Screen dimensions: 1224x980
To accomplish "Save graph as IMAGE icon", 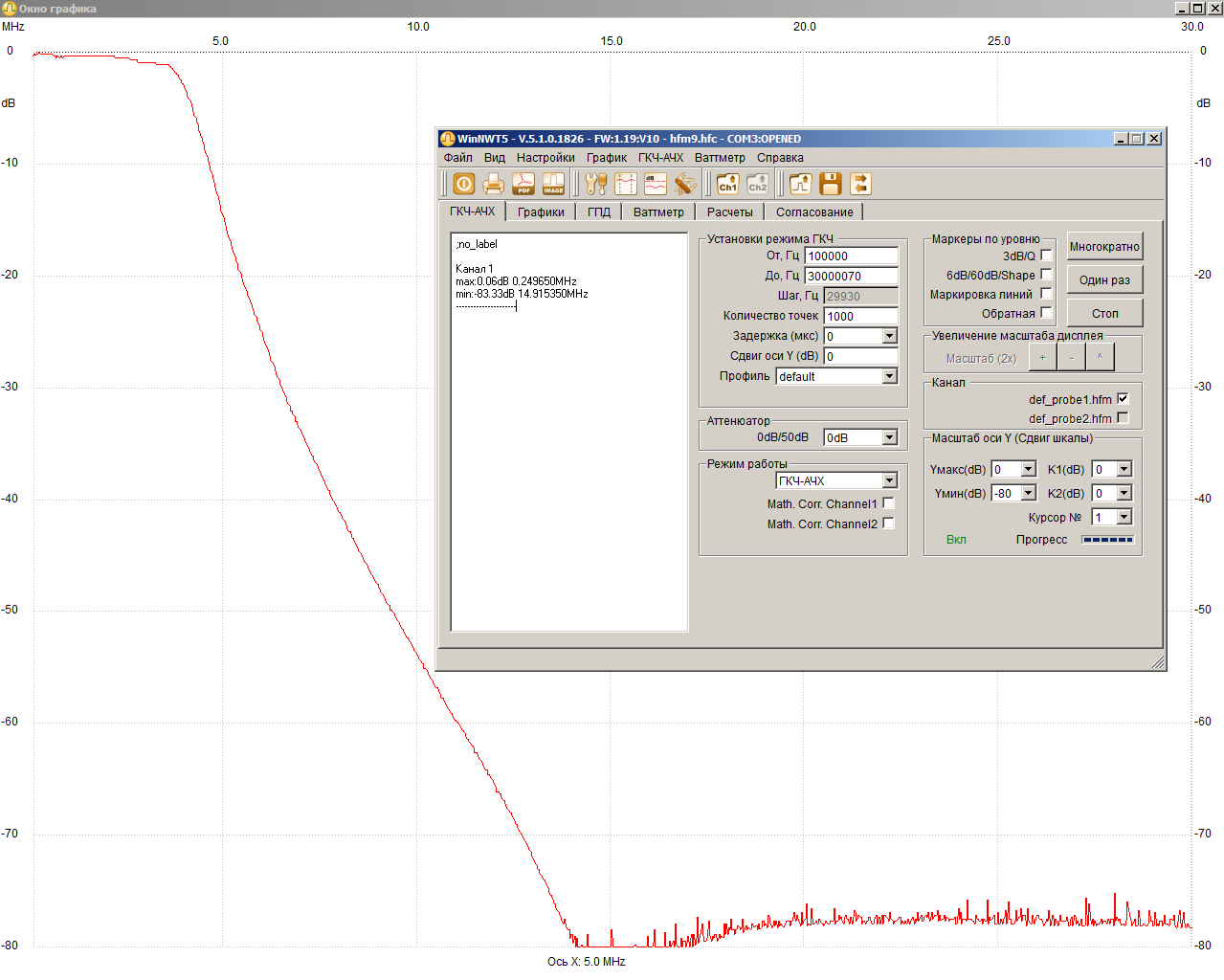I will pyautogui.click(x=553, y=184).
